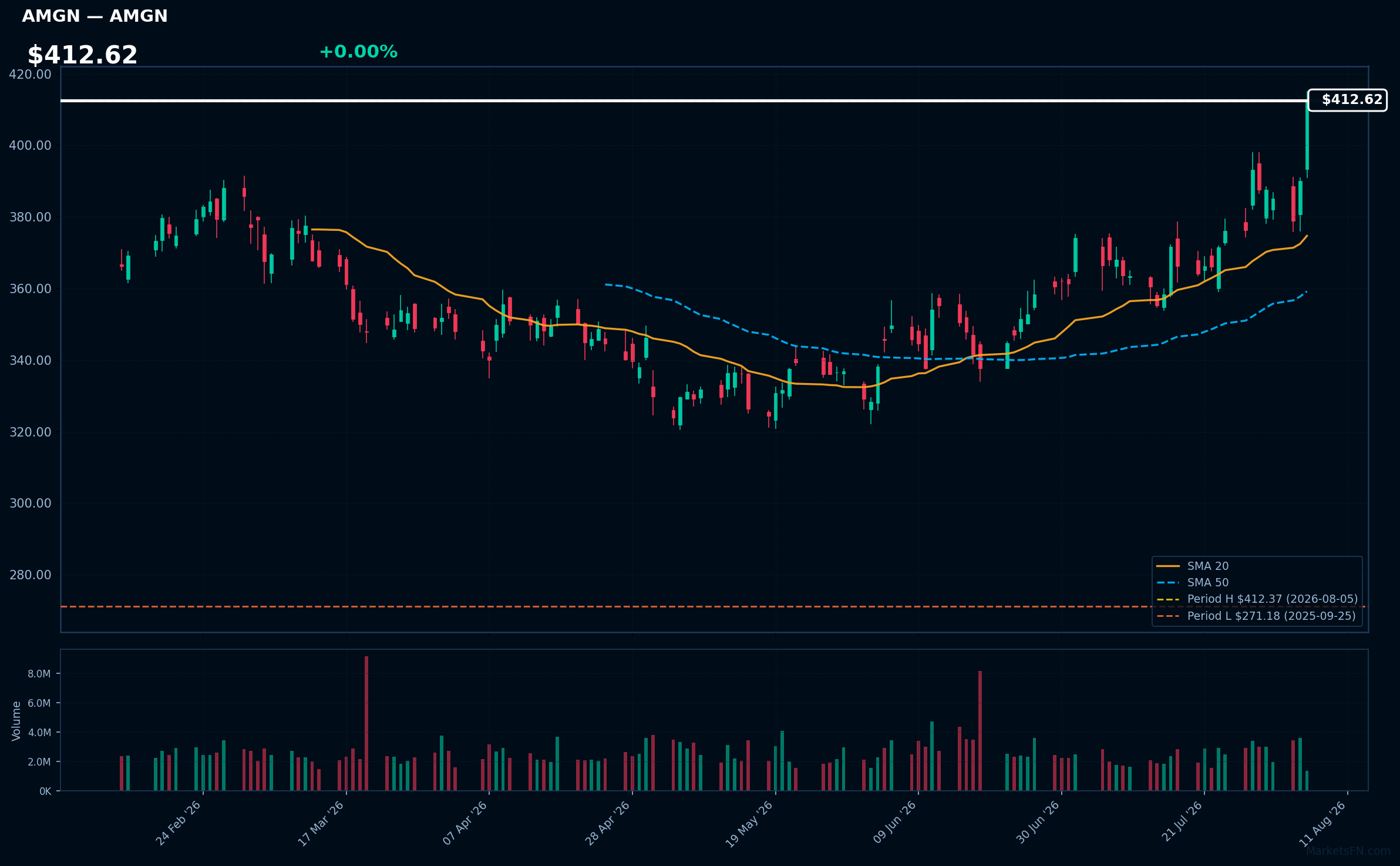Viewport: 1400px width, 866px height.
Task: Click Period L $271.18 legend entry
Action: [x=1256, y=616]
